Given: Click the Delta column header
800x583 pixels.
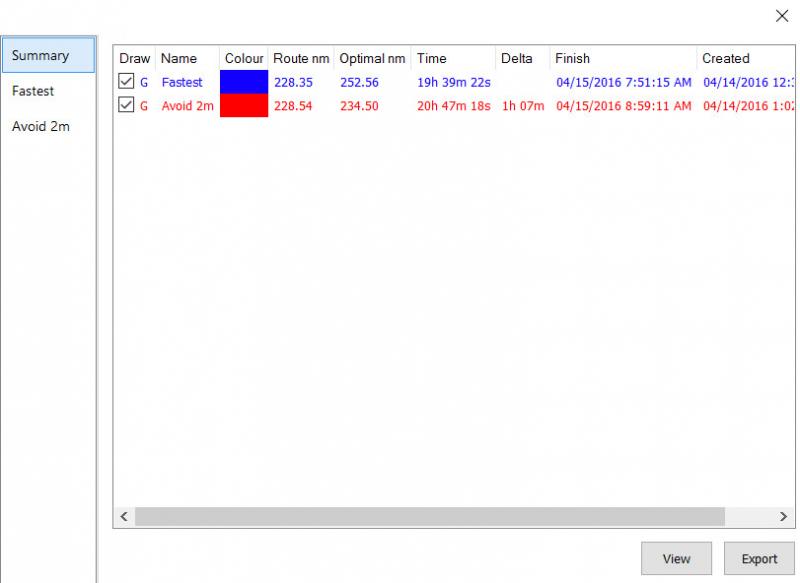Looking at the screenshot, I should tap(519, 58).
